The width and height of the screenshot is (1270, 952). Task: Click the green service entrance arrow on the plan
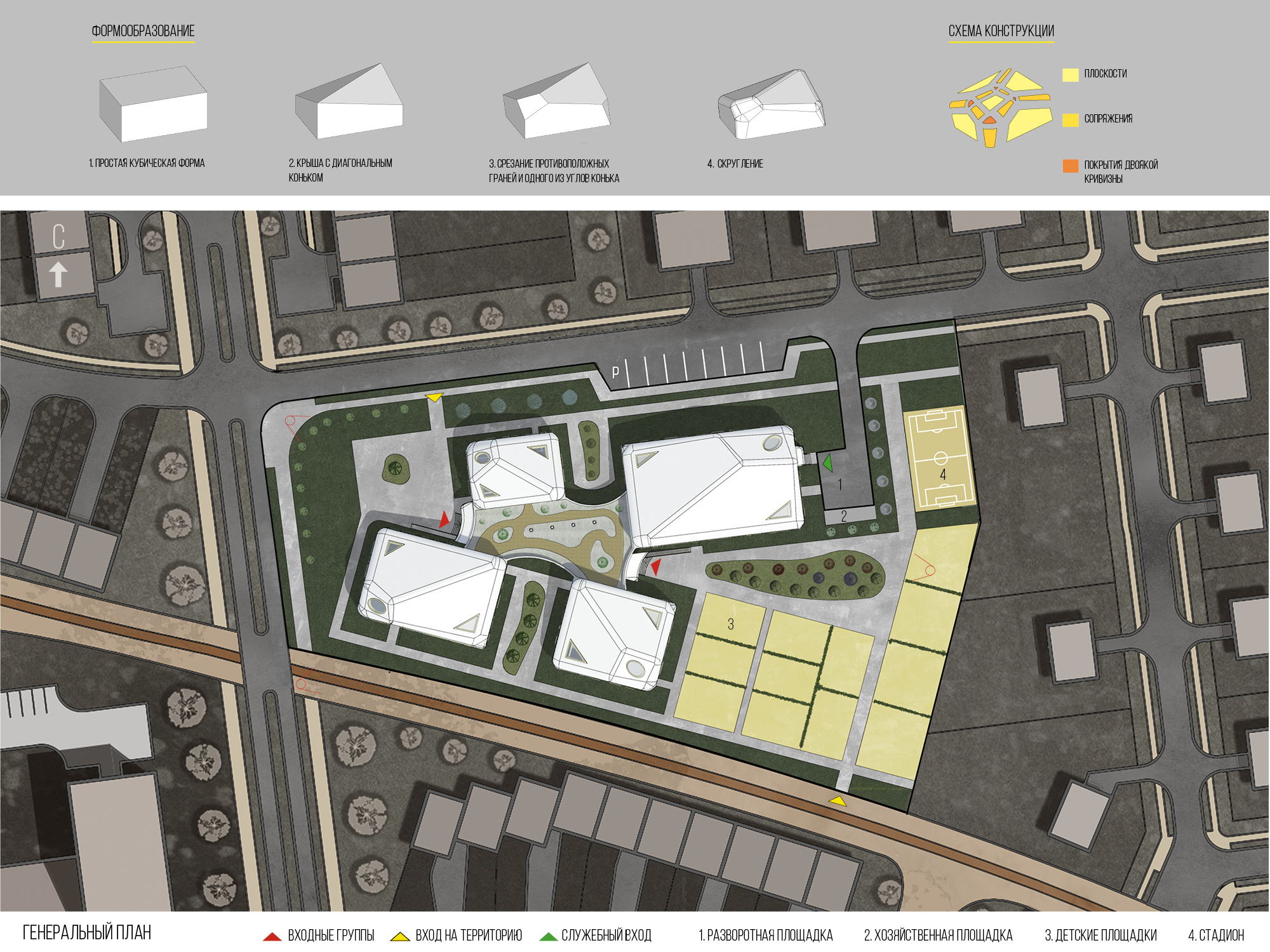click(827, 463)
